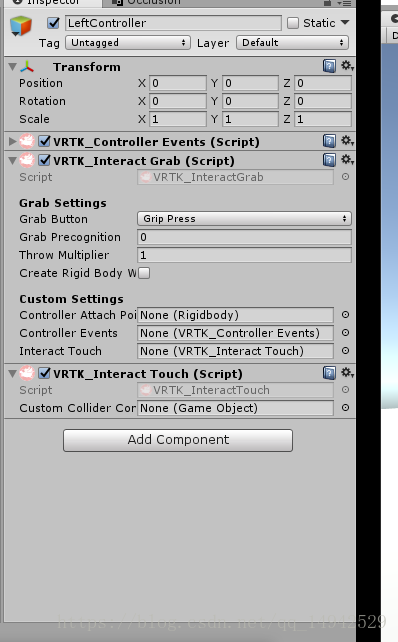Click None (VRTK_Interact Touch) field
This screenshot has width=398, height=642.
[x=235, y=351]
